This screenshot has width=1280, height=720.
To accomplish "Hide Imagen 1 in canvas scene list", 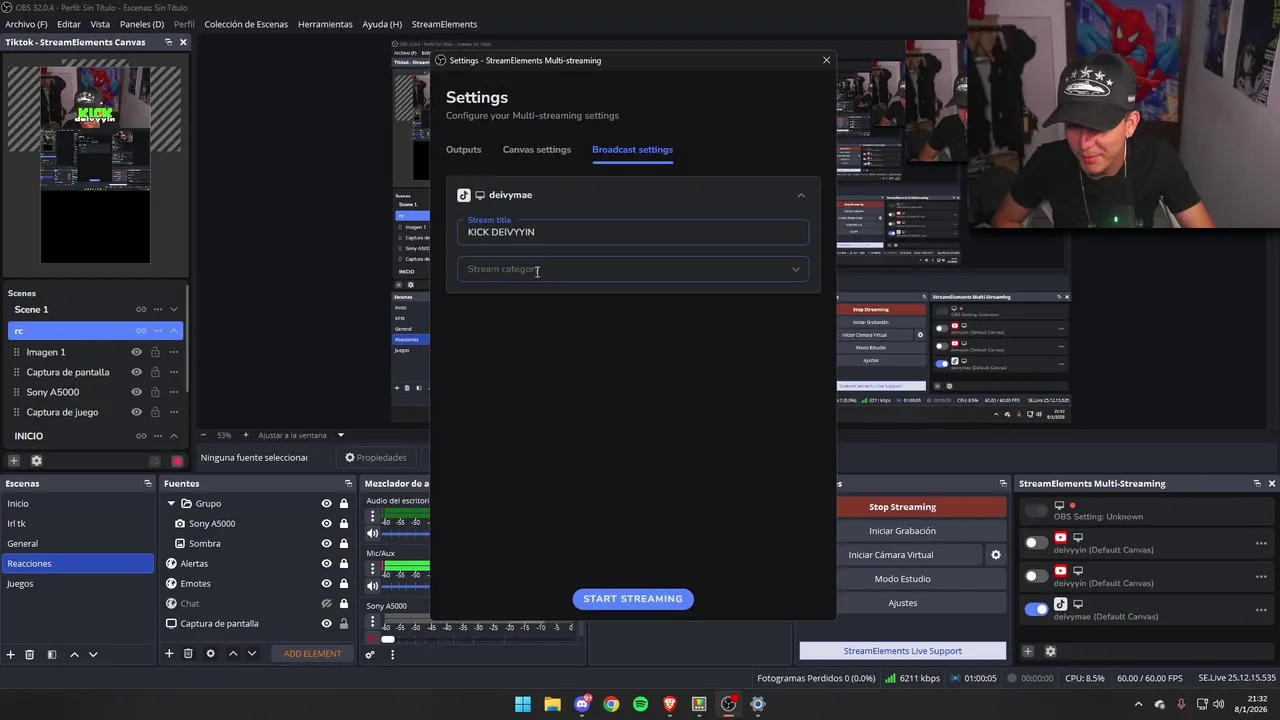I will (x=137, y=352).
